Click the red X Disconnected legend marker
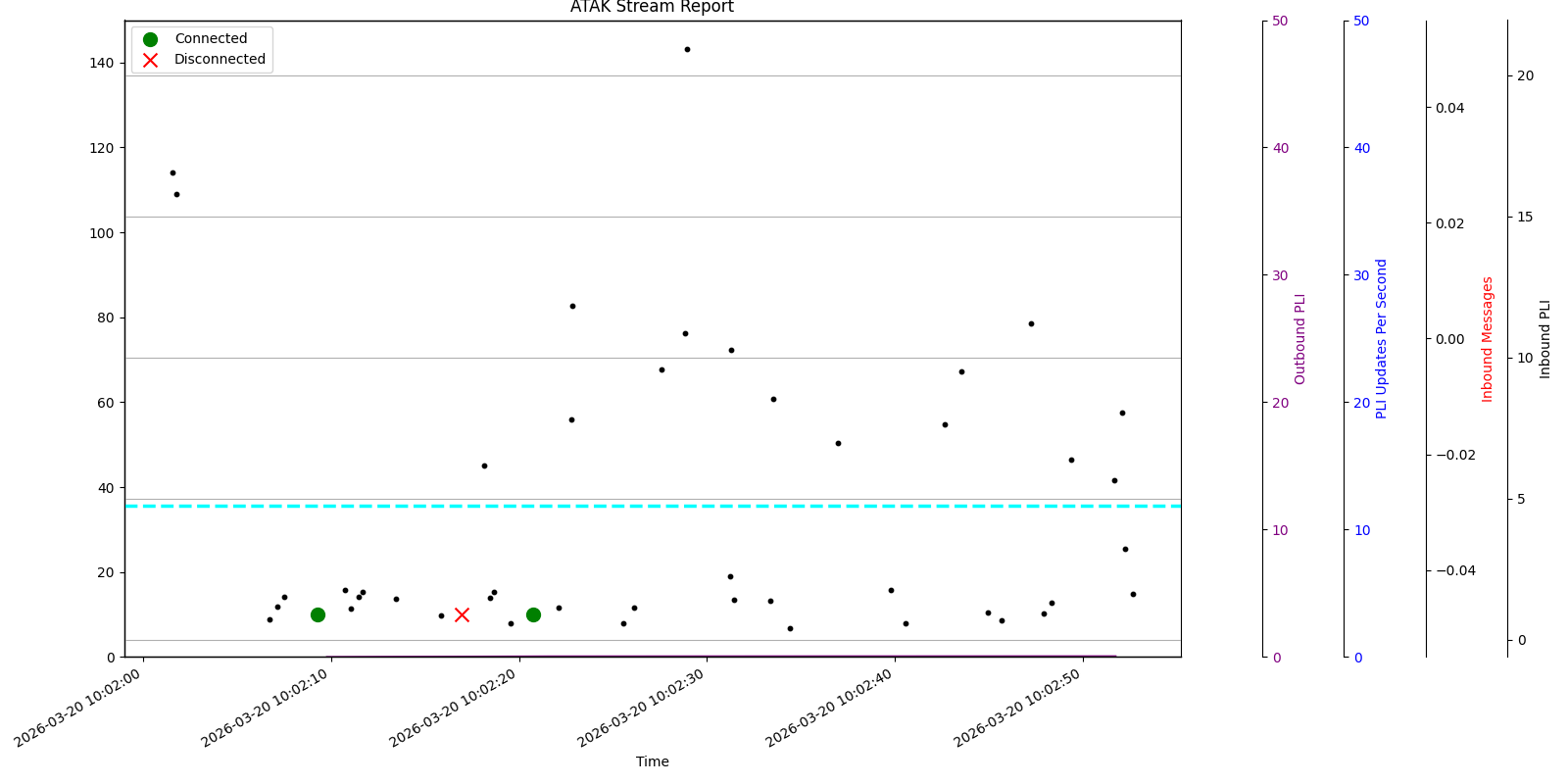 coord(150,60)
